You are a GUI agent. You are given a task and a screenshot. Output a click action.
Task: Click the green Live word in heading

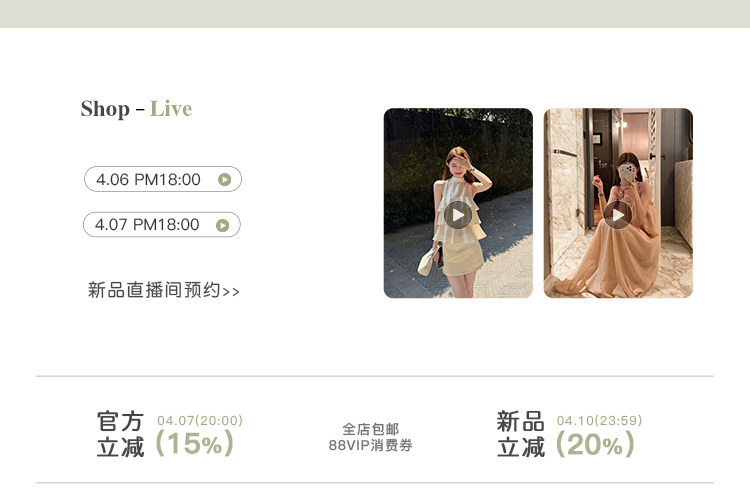171,109
